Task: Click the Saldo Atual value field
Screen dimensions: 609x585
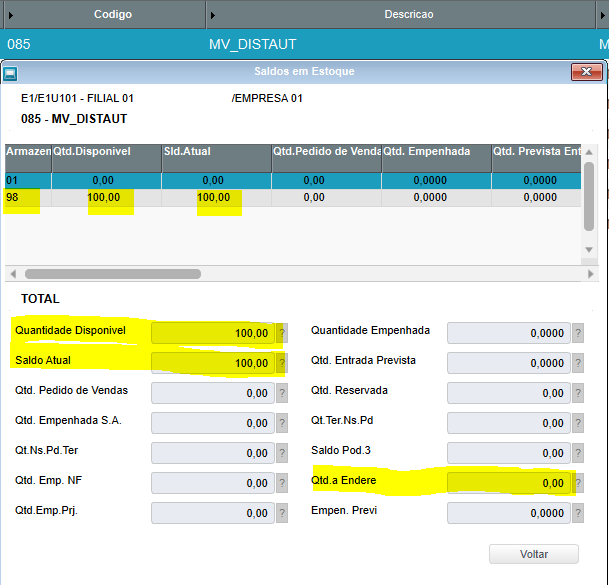Action: (x=213, y=363)
